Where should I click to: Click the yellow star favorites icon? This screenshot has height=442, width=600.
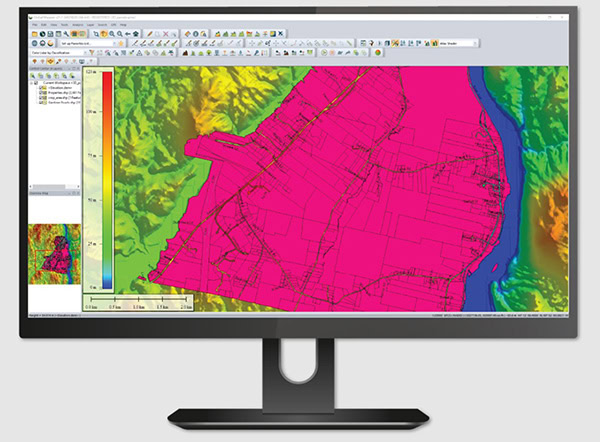tap(121, 44)
